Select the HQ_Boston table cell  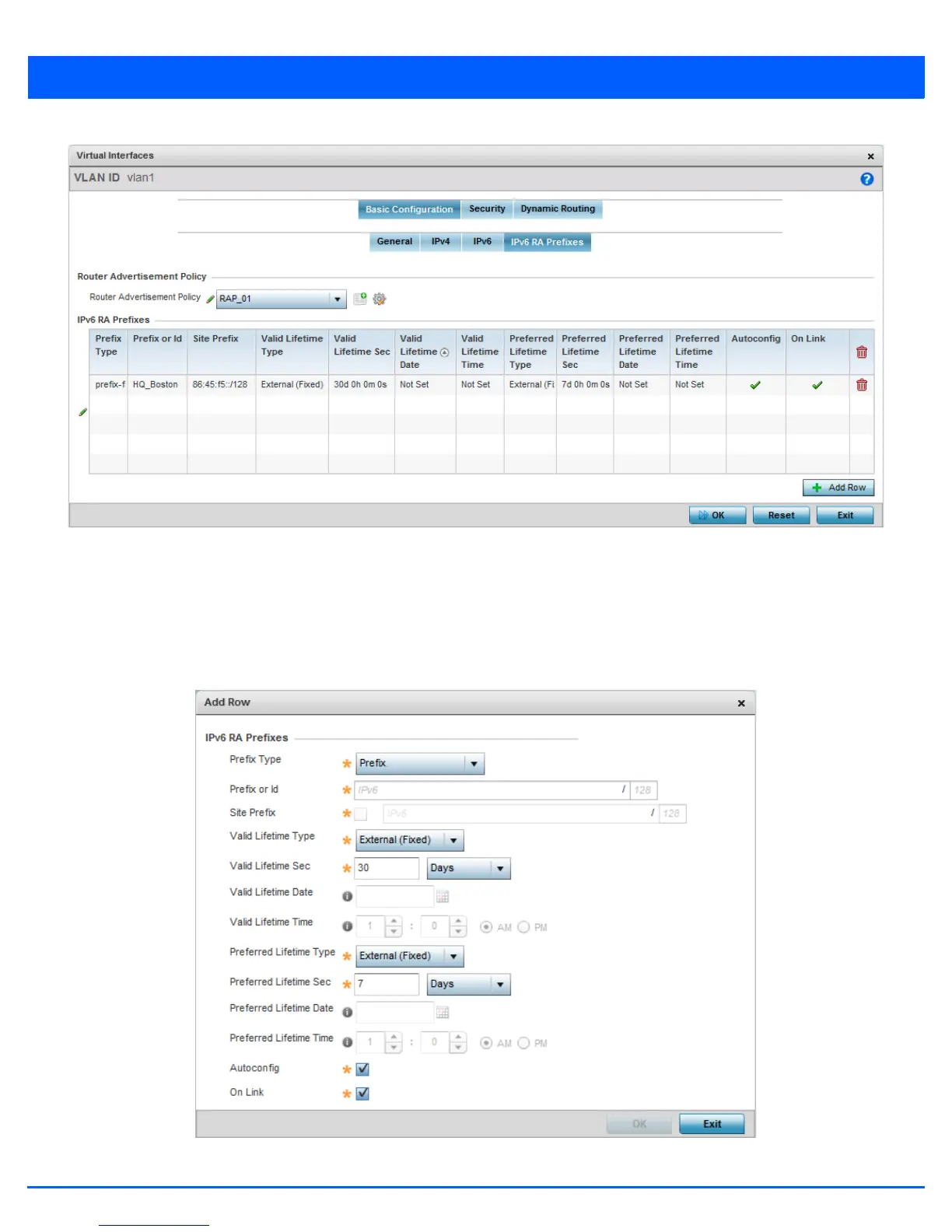[x=157, y=385]
